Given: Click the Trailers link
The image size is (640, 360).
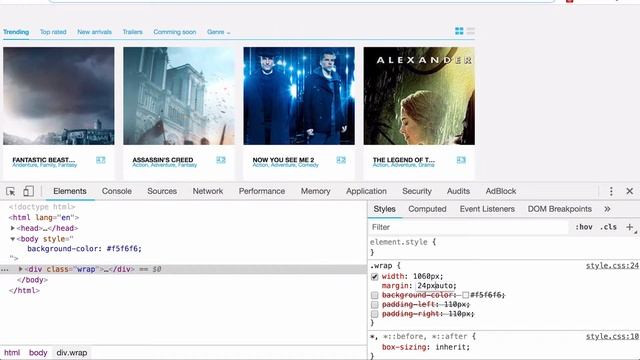Looking at the screenshot, I should coord(133,32).
